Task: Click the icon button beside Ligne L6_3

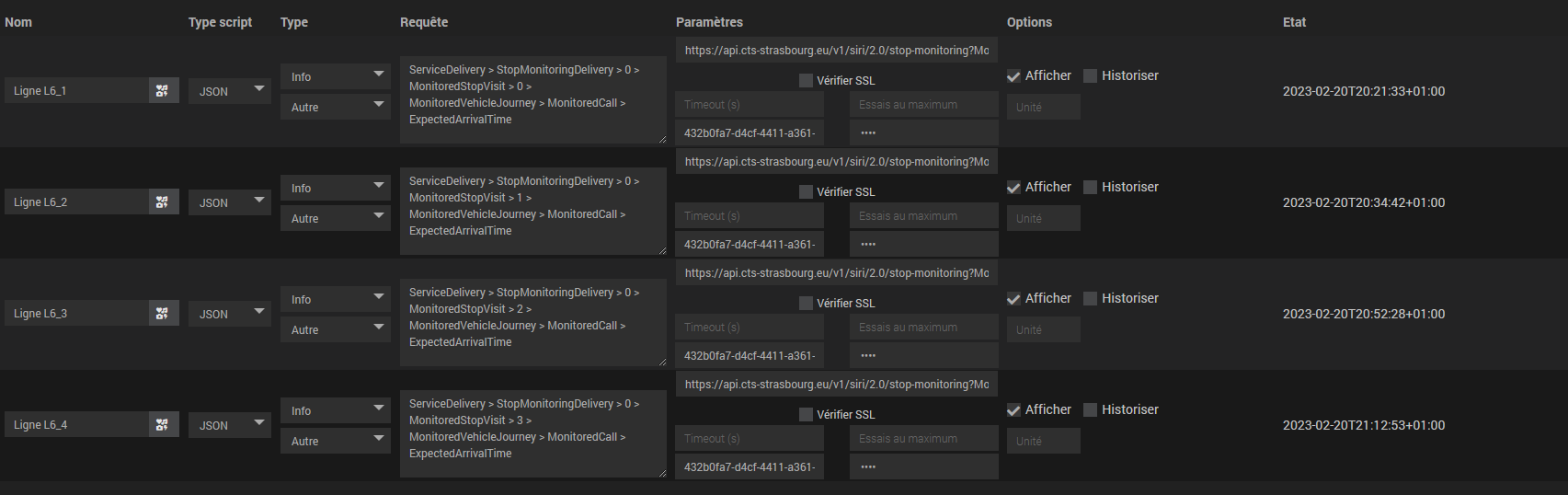Action: pyautogui.click(x=163, y=313)
